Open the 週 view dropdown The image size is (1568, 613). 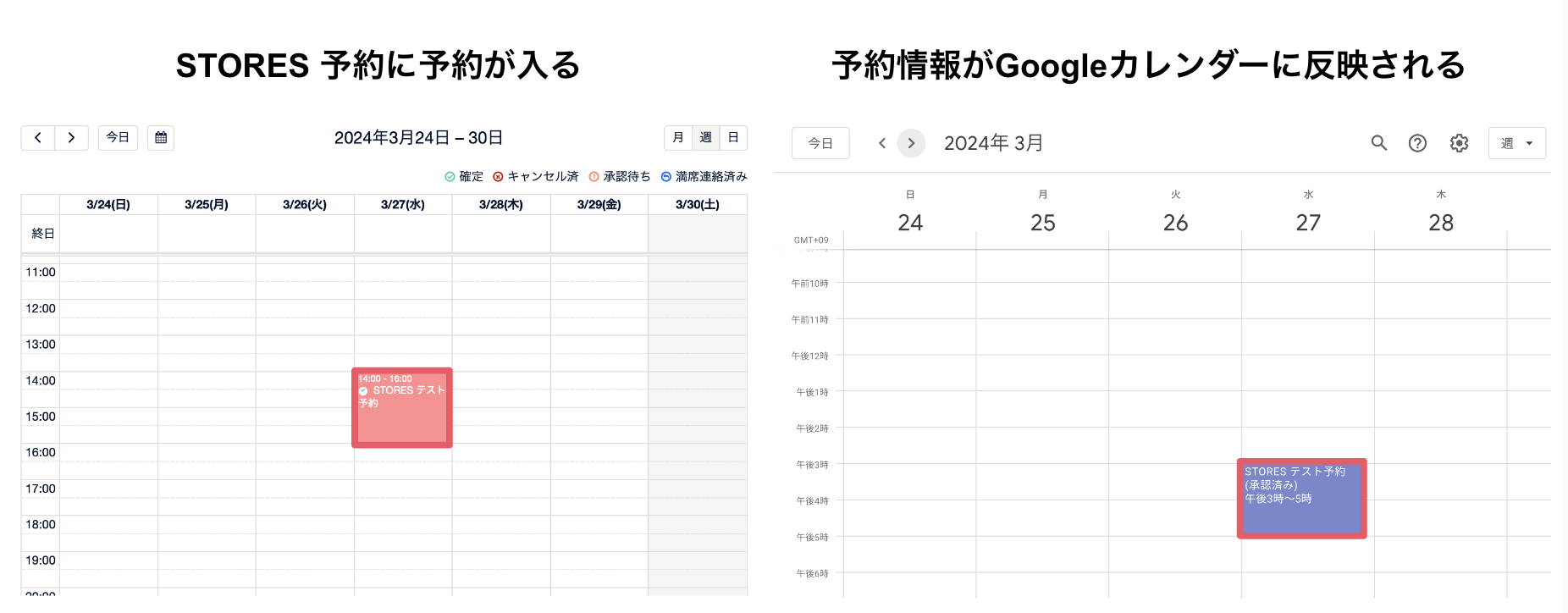[1517, 143]
